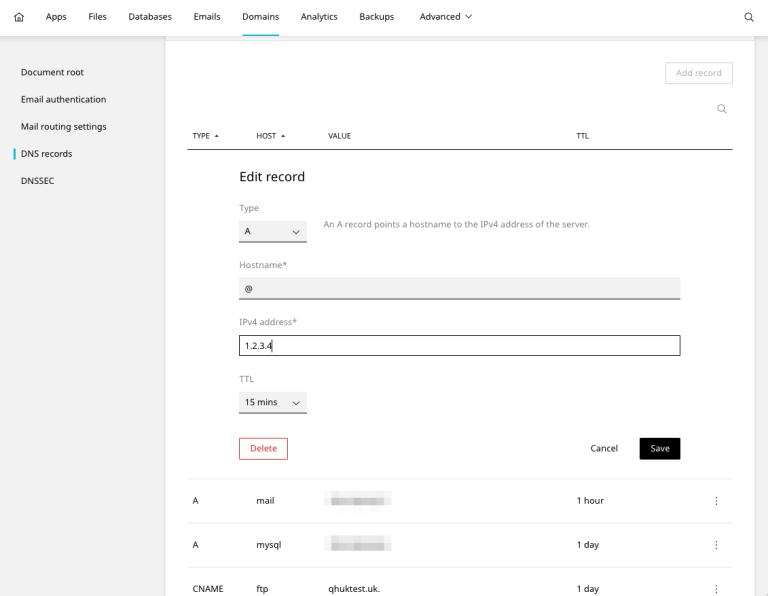Open Email authentication settings
768x596 pixels.
click(x=63, y=99)
